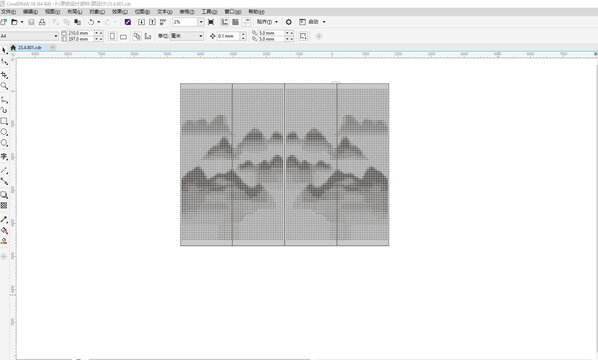Expand the A4 page size dropdown
The image size is (598, 360).
(x=56, y=36)
